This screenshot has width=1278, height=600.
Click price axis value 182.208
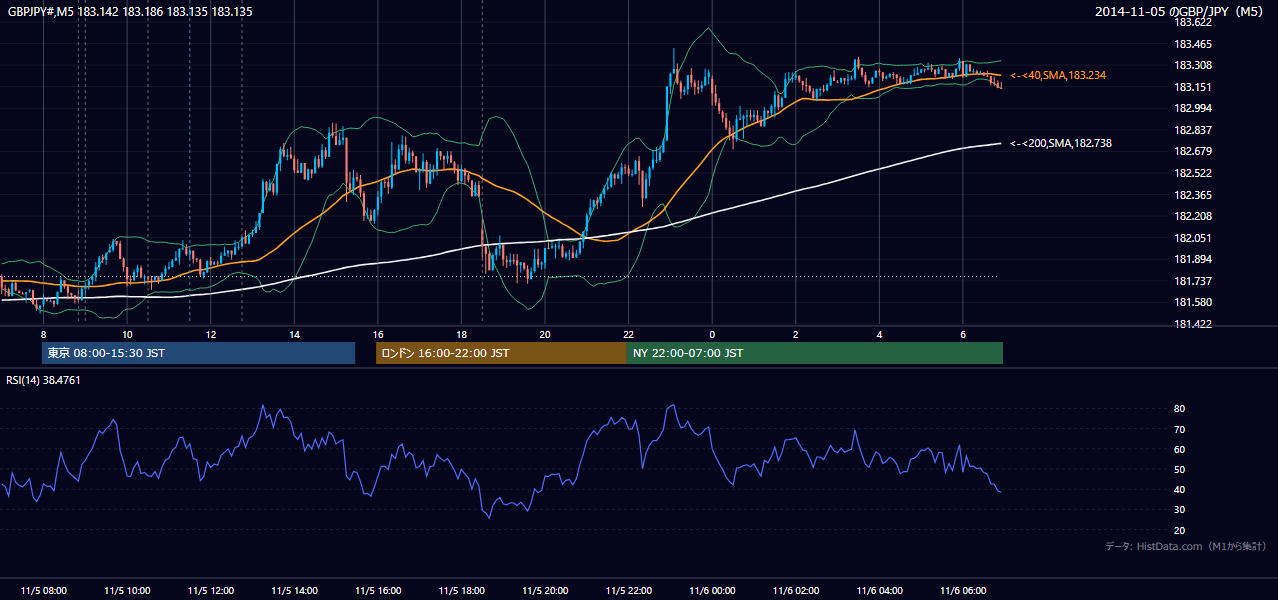point(1192,216)
